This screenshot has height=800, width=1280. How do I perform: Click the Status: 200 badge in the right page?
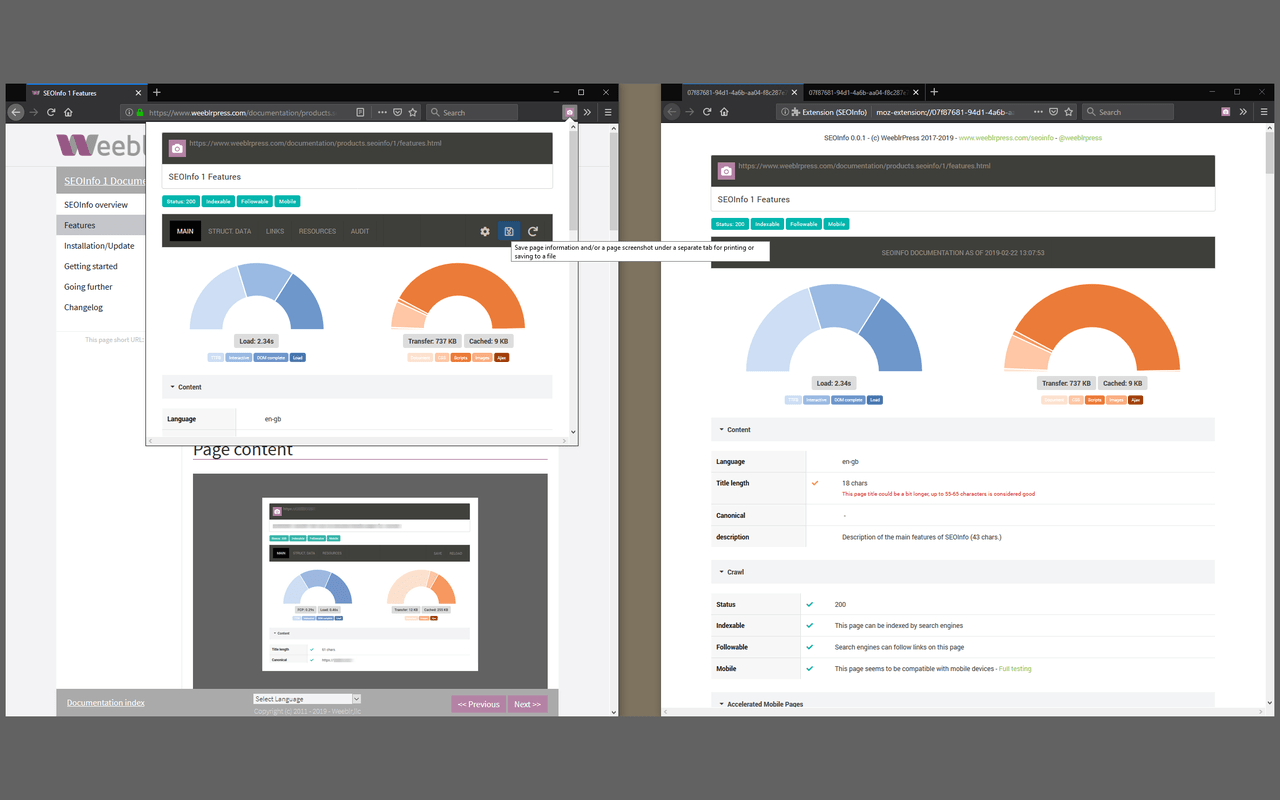click(x=730, y=224)
